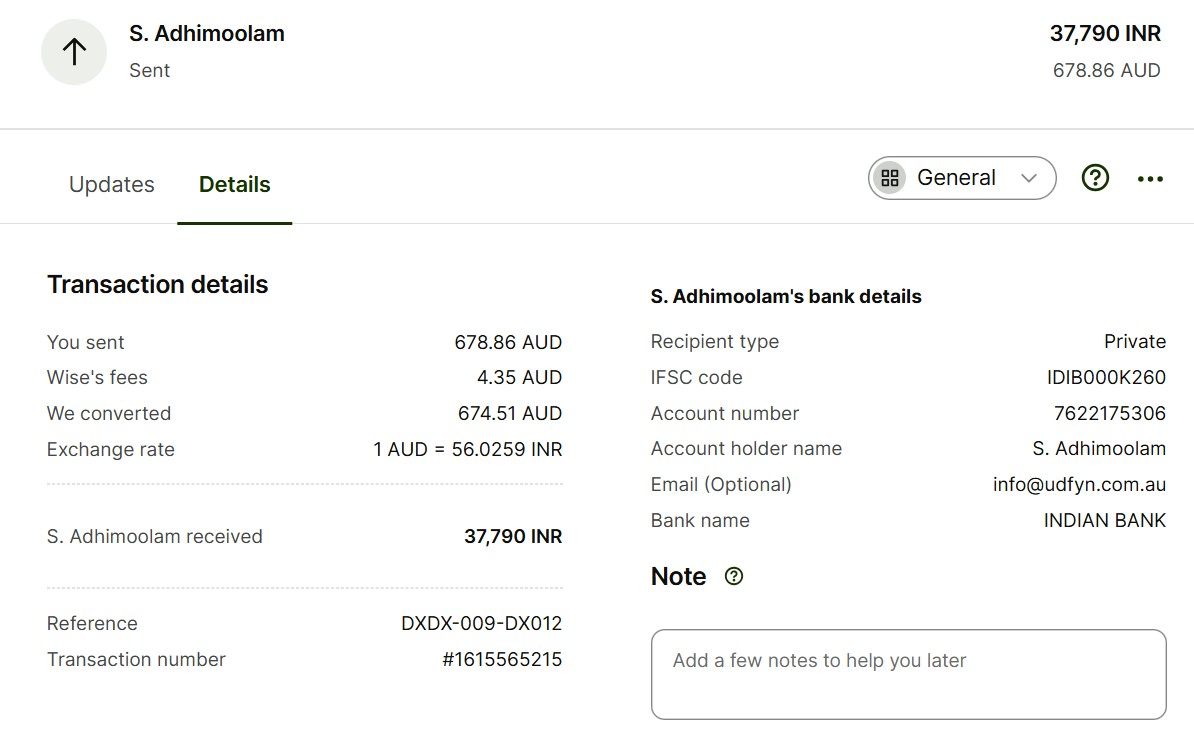Click the reference DXDX-009-DX012 value
Image resolution: width=1194 pixels, height=739 pixels.
pos(481,623)
